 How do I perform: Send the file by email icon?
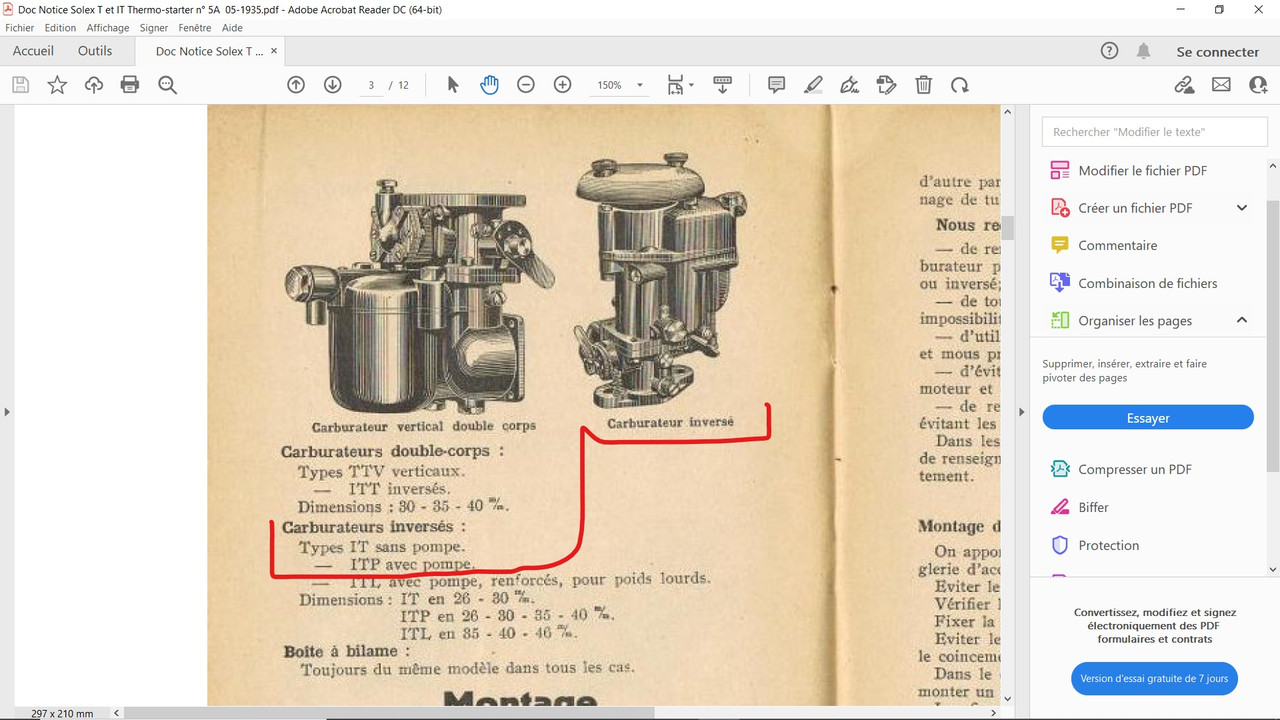(1221, 85)
